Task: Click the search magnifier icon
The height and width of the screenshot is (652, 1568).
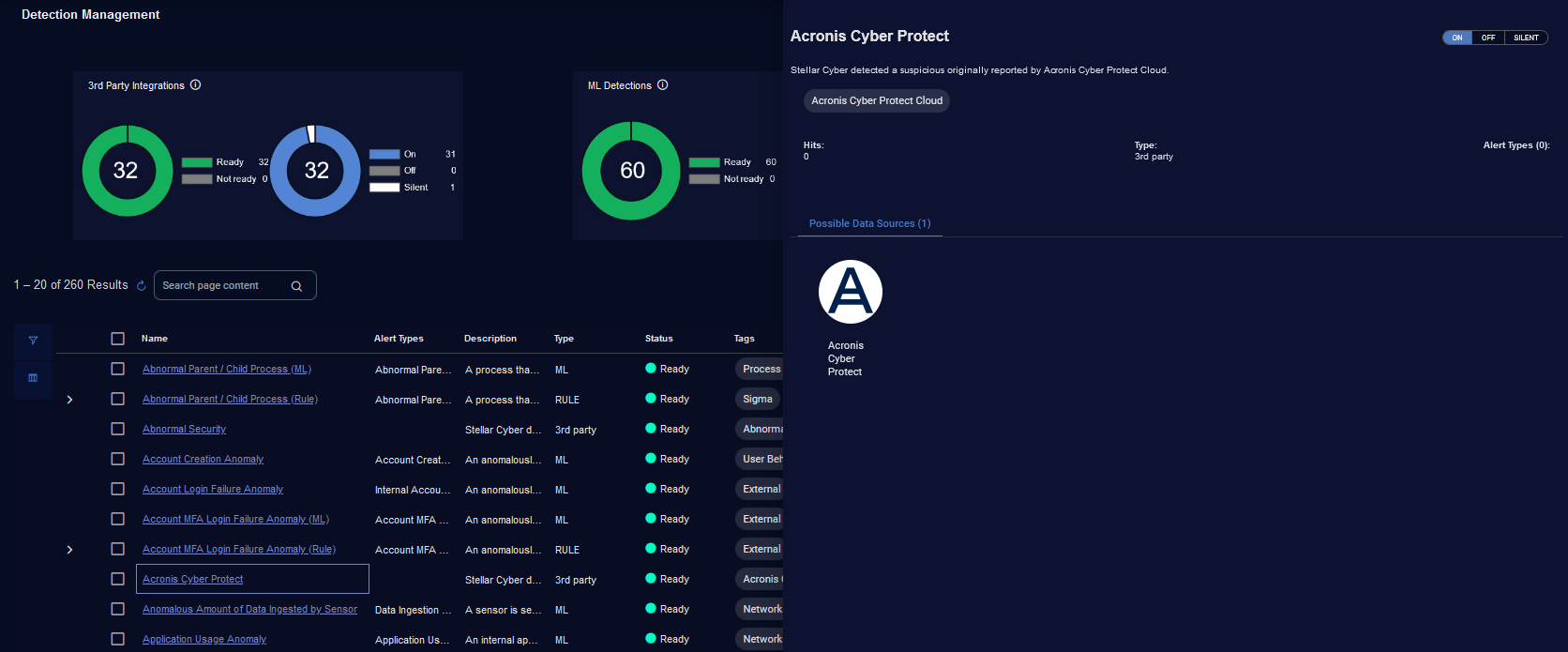Action: [x=296, y=286]
